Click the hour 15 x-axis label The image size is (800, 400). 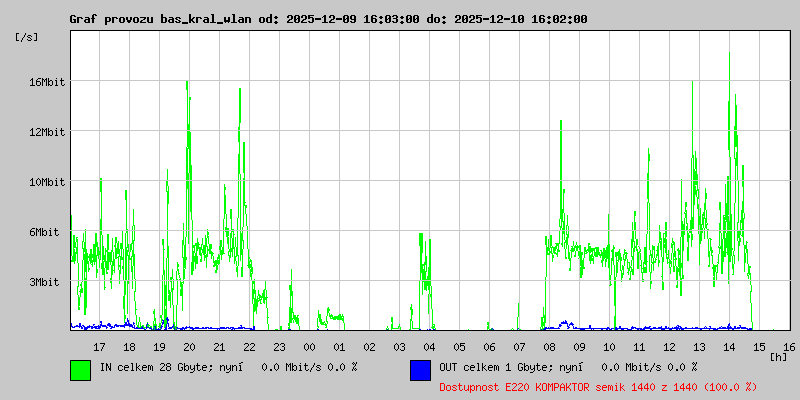click(x=759, y=347)
